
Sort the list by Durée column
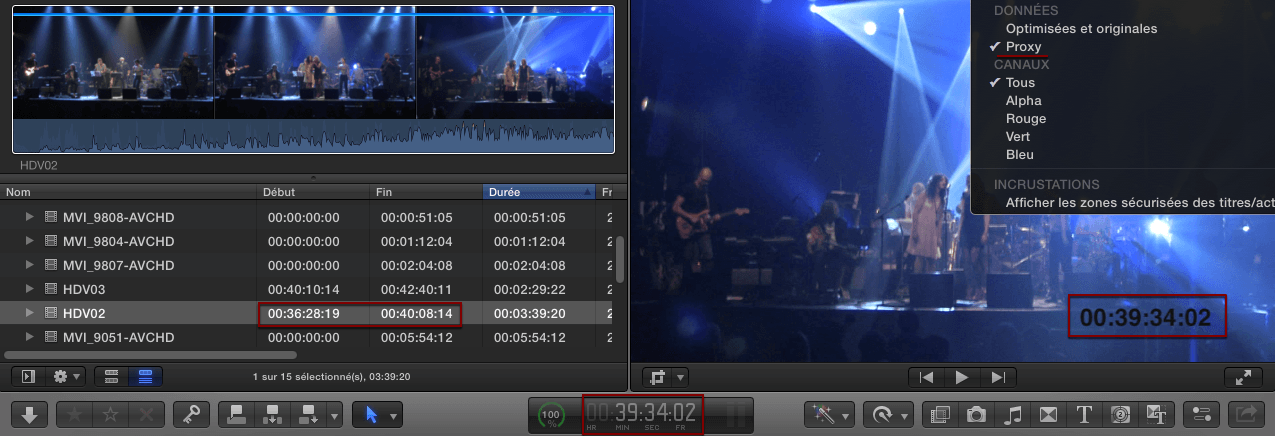539,191
